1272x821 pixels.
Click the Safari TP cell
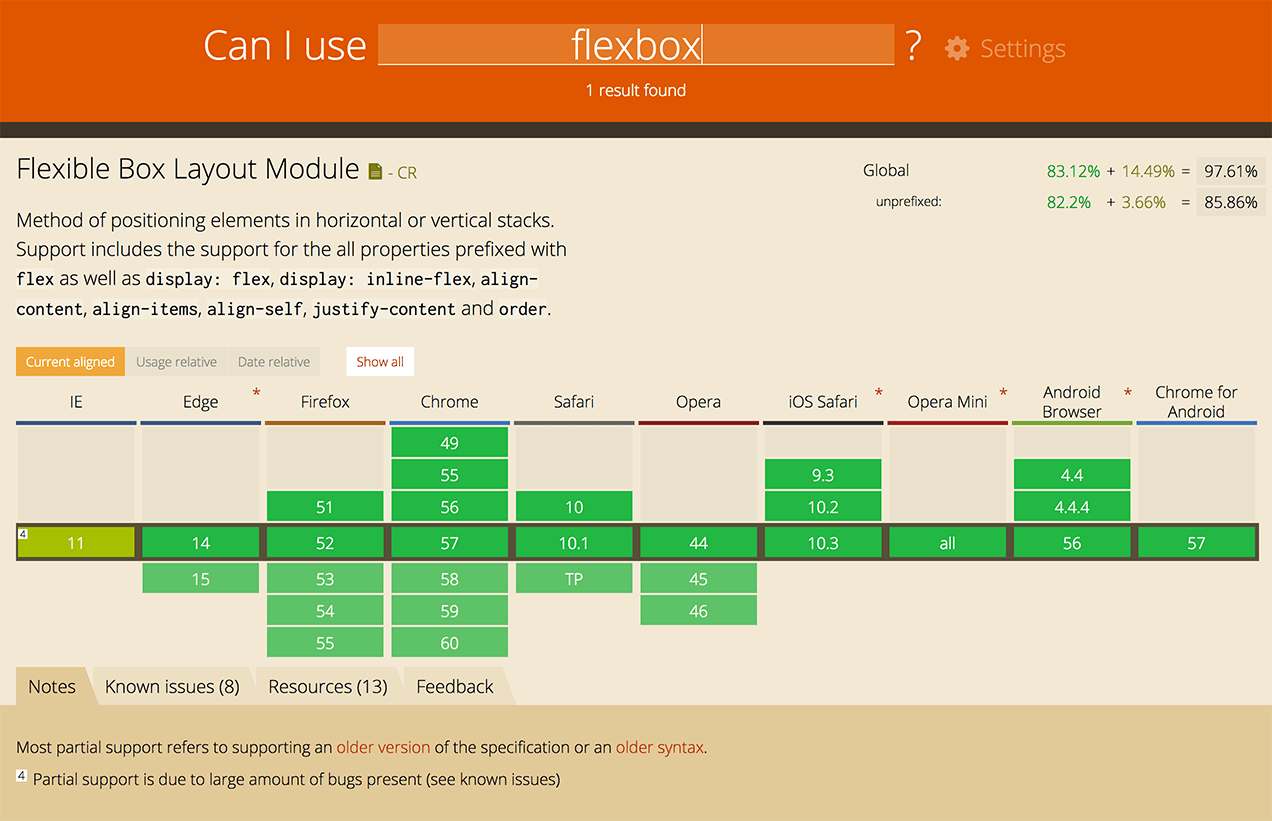tap(574, 578)
